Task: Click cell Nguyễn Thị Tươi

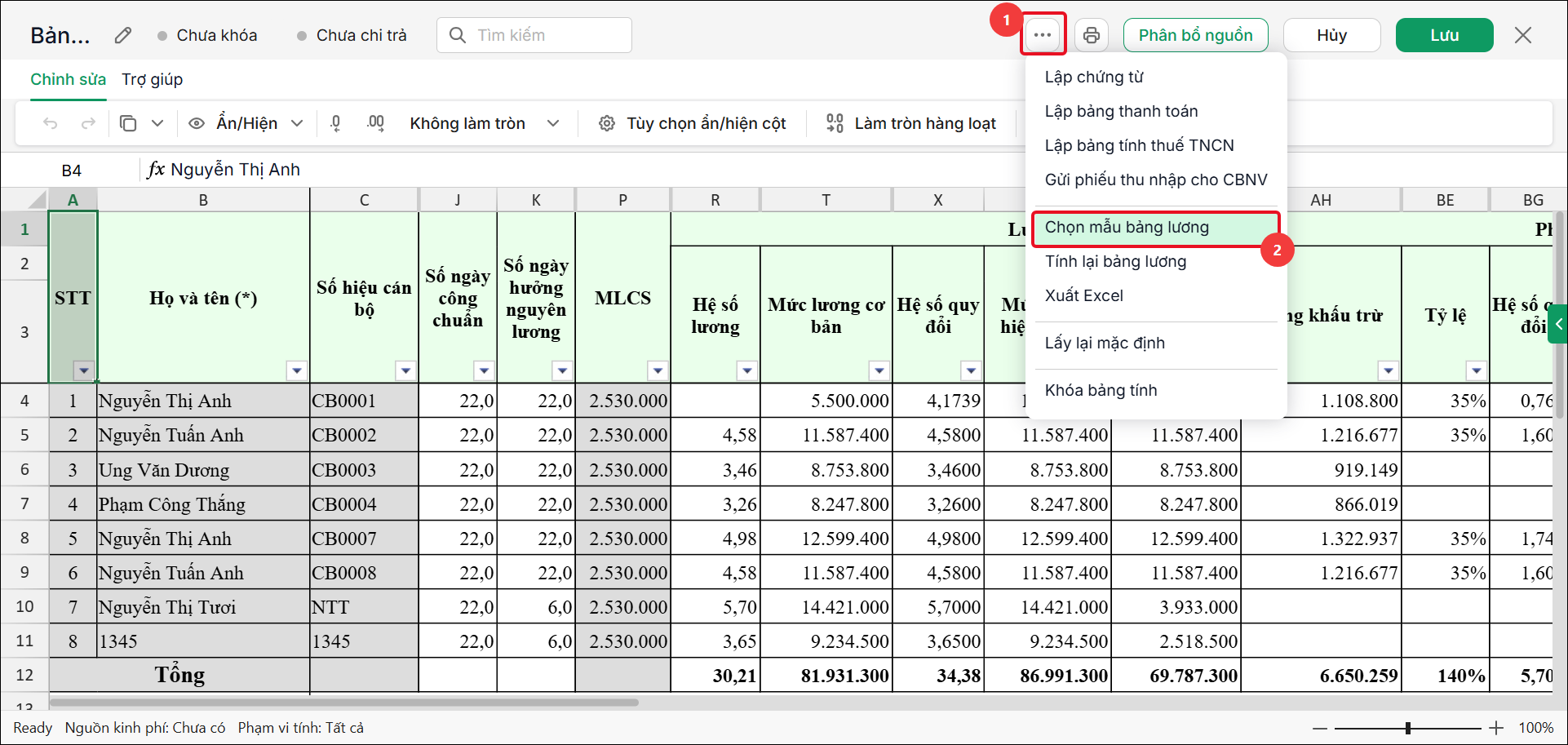Action: 204,607
